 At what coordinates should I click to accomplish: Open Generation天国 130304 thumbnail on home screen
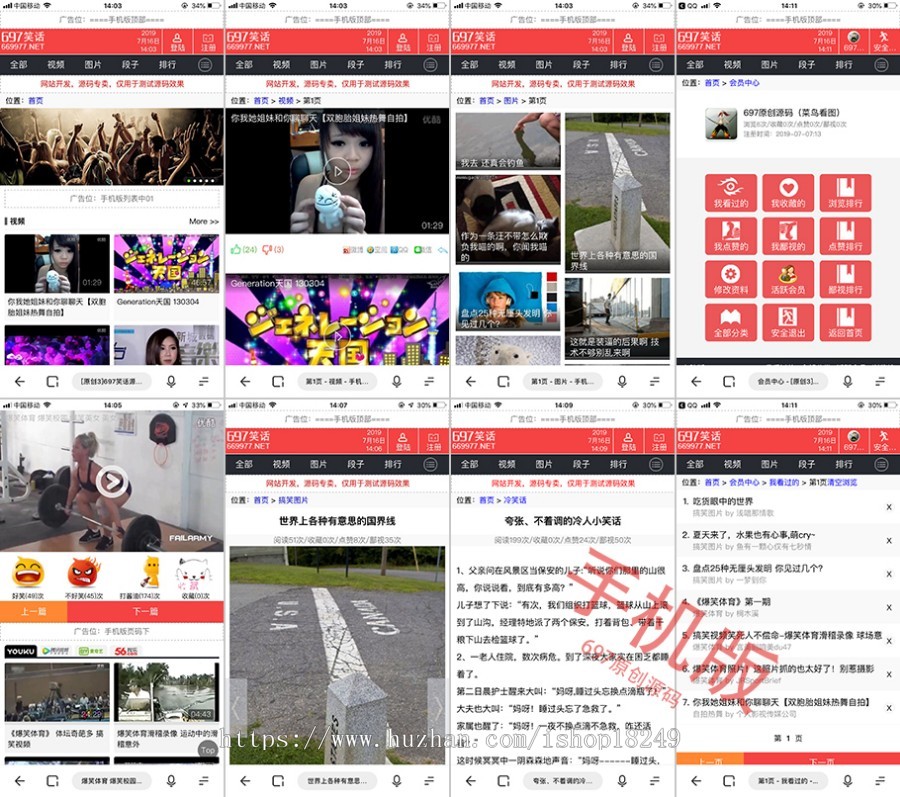(x=166, y=263)
